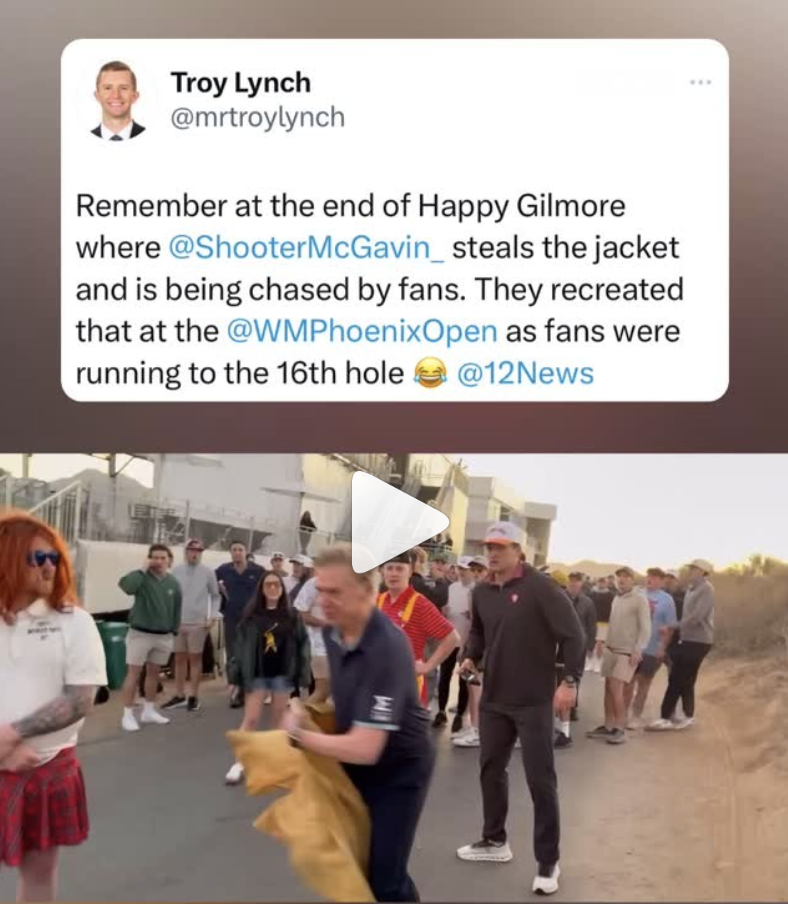788x904 pixels.
Task: Click the 'Happy Gilmore' words in tweet
Action: tap(522, 206)
